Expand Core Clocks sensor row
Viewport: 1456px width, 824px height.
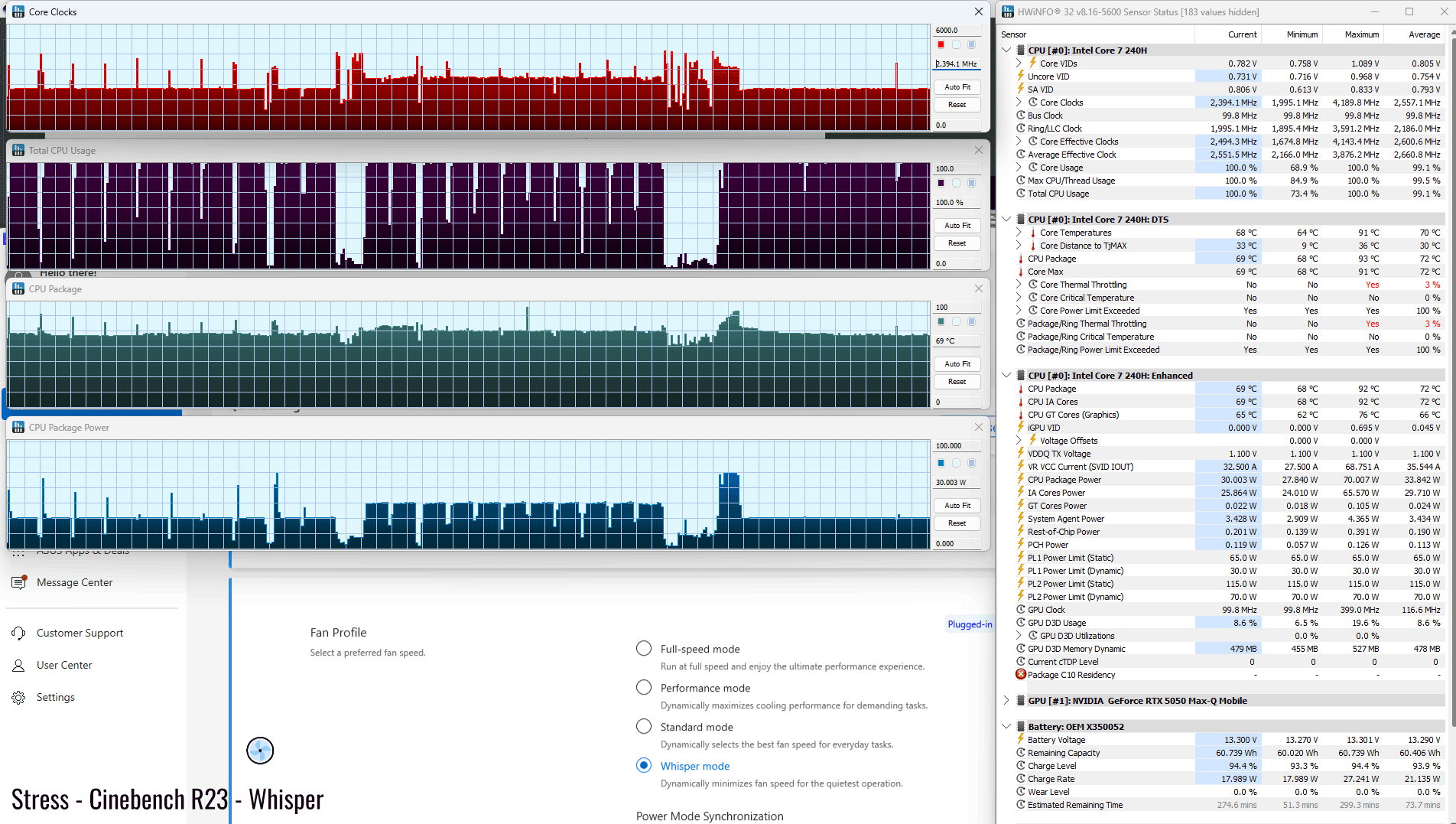(1019, 103)
